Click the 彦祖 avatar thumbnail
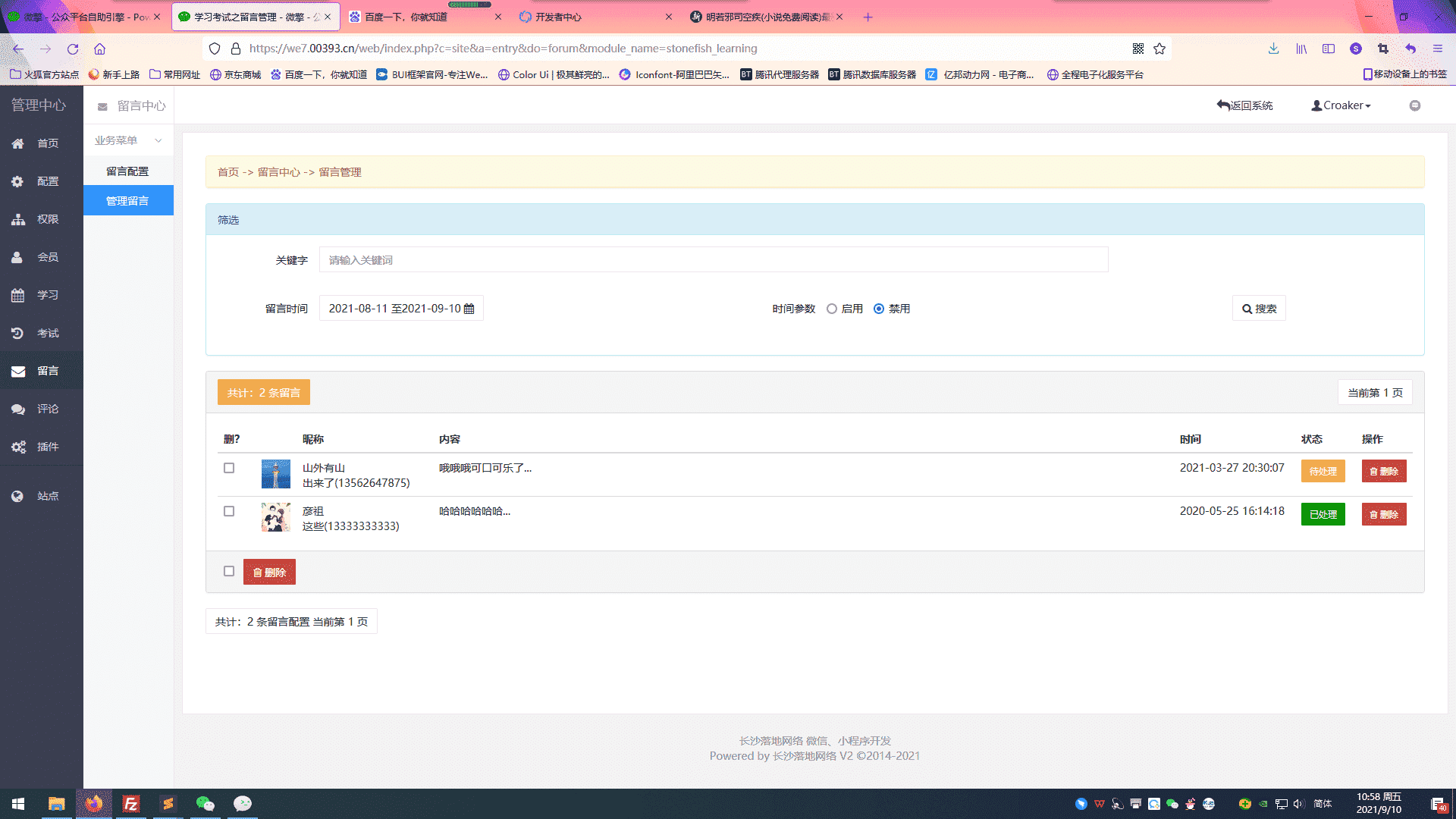The height and width of the screenshot is (819, 1456). (276, 517)
